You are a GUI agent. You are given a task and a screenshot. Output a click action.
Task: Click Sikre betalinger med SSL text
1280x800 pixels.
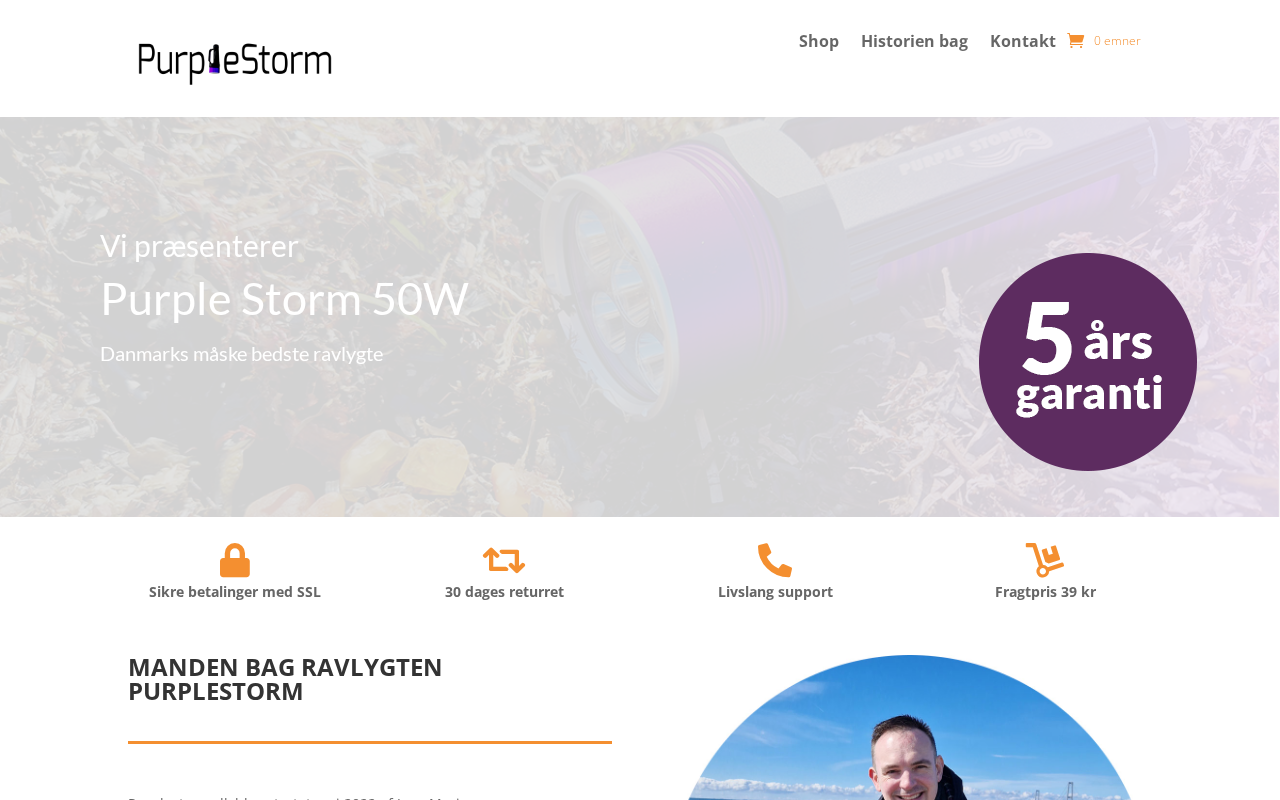(x=235, y=592)
